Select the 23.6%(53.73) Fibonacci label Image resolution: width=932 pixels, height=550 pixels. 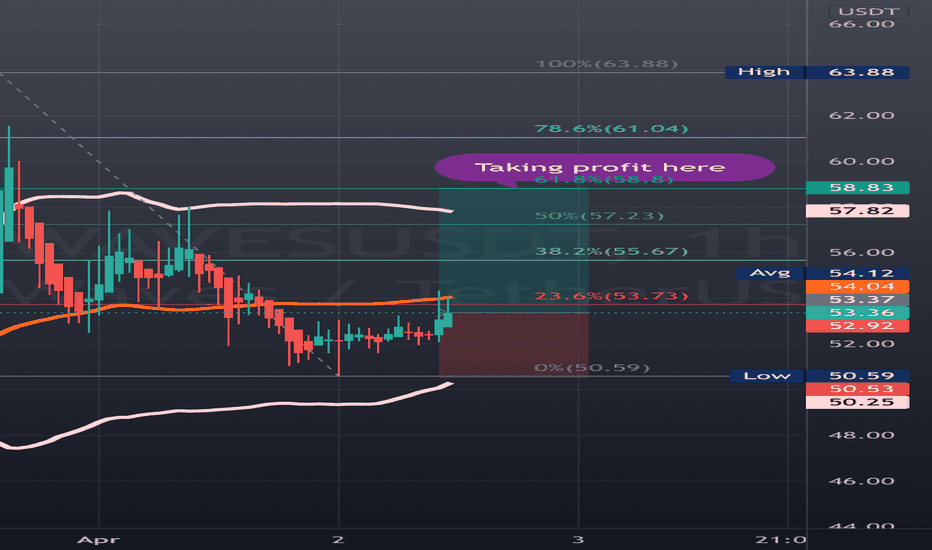pyautogui.click(x=612, y=296)
